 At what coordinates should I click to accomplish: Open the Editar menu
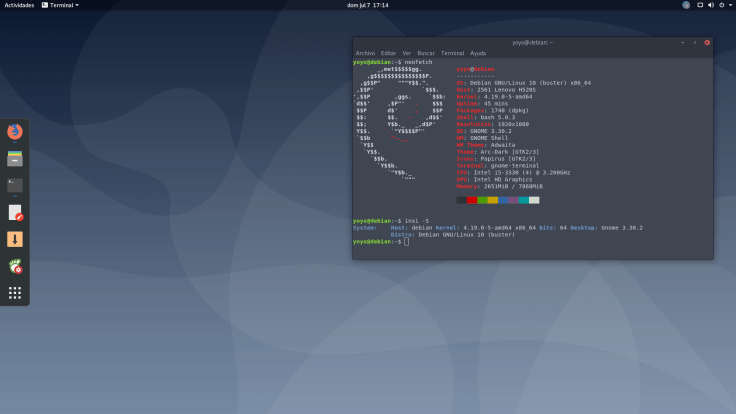(x=388, y=53)
